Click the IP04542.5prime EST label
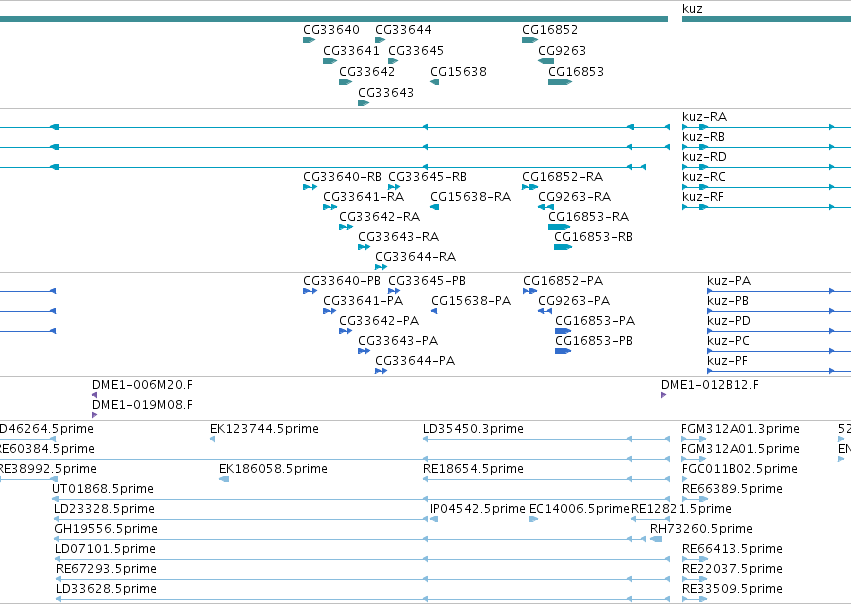 (478, 510)
